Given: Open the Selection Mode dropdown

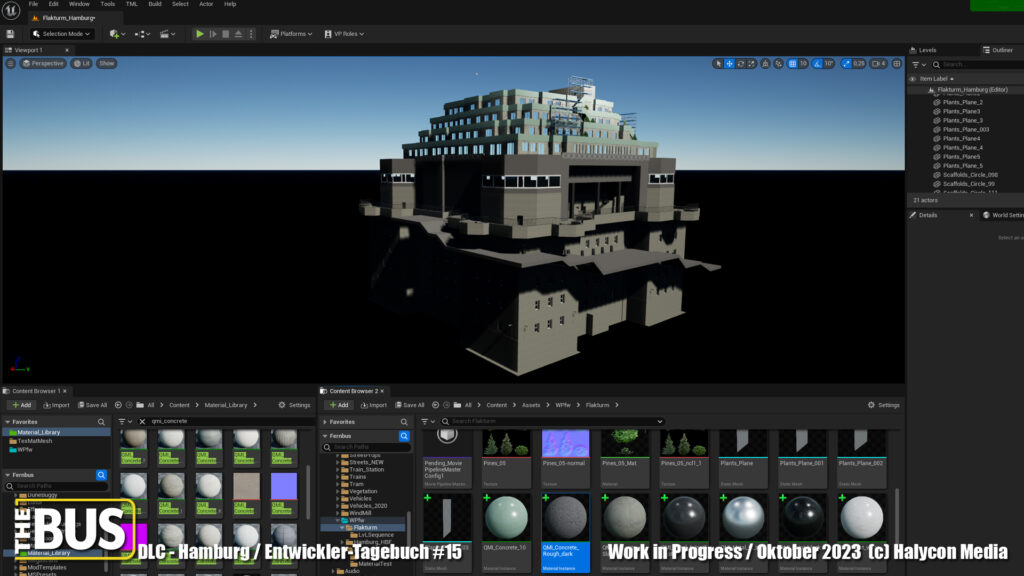Looking at the screenshot, I should pos(62,34).
